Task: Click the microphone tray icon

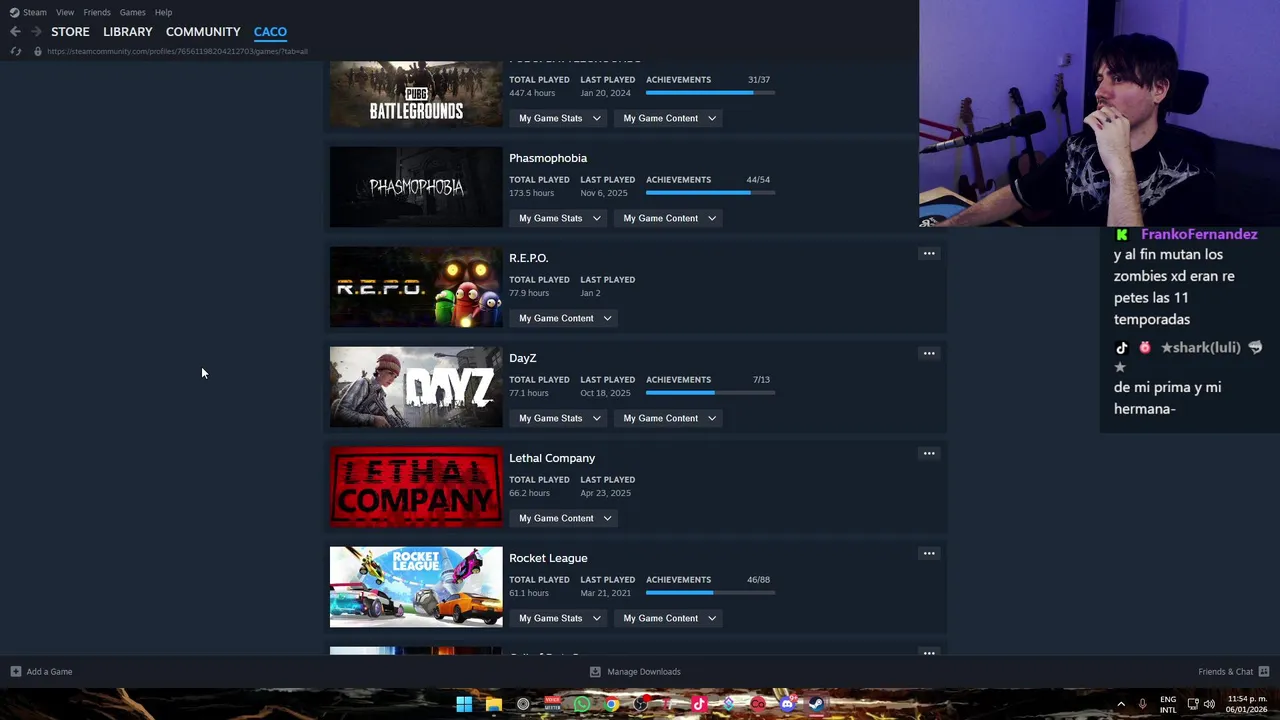Action: coord(1142,704)
